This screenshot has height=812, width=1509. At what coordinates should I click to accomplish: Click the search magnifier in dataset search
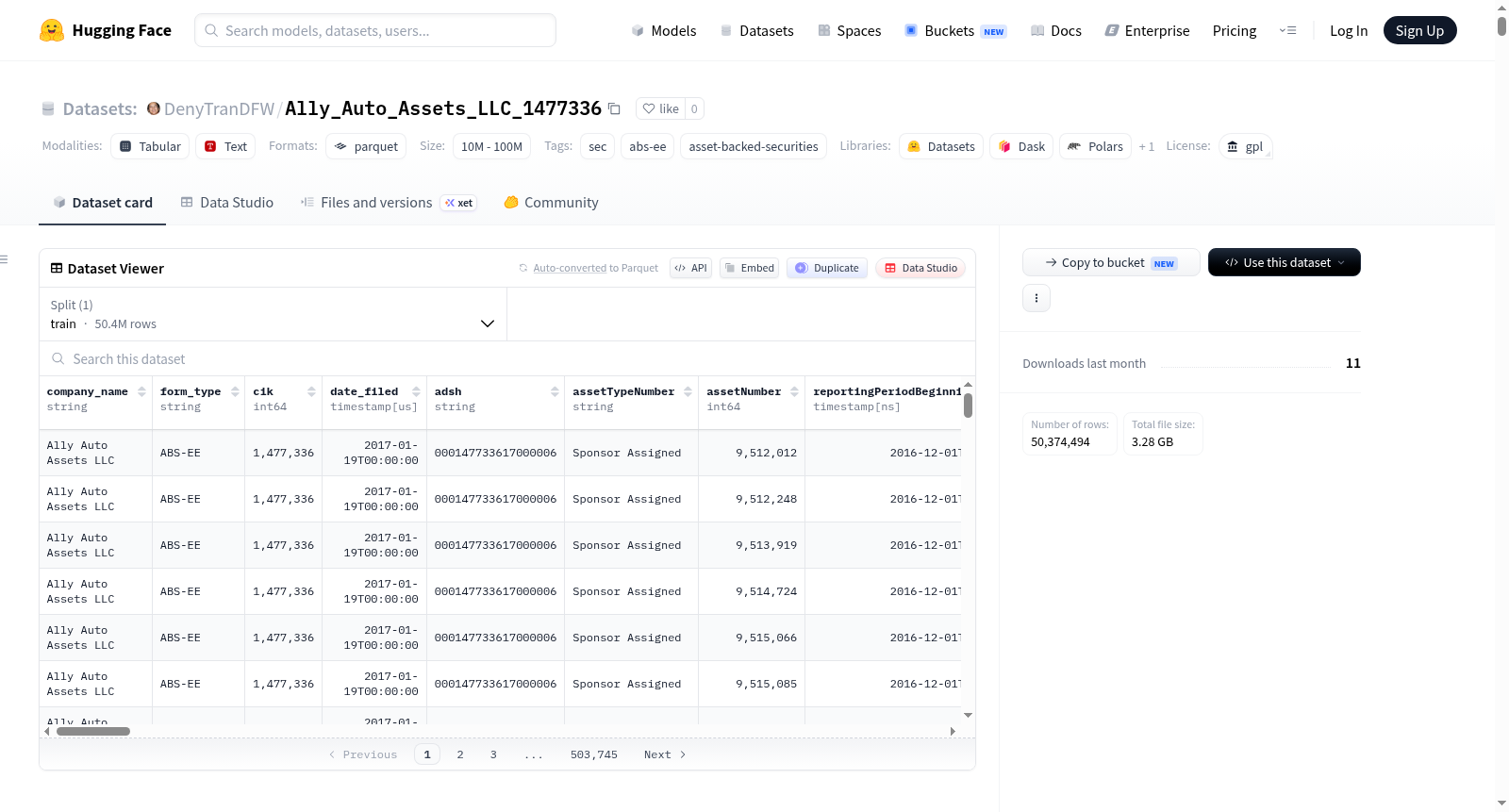58,358
